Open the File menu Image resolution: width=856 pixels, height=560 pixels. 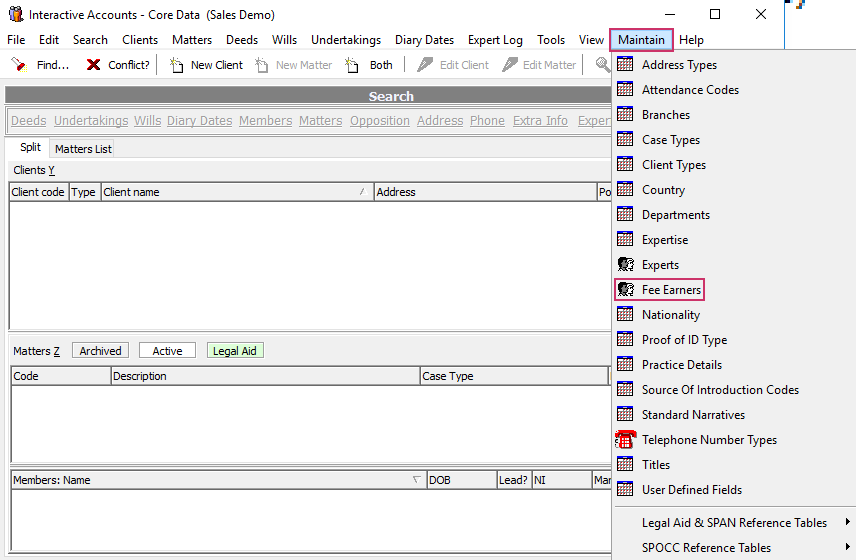pos(16,40)
